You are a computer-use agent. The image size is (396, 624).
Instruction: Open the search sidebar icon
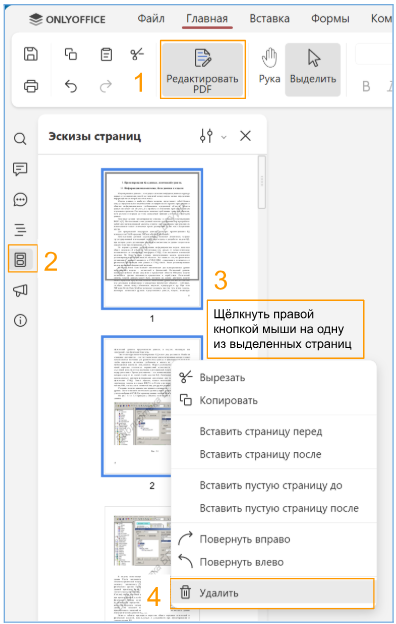pyautogui.click(x=20, y=139)
